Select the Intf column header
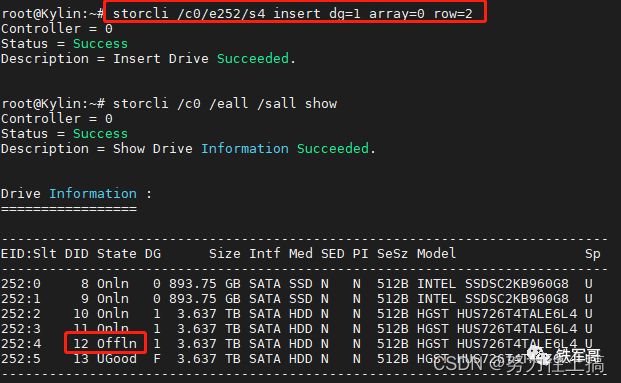 (x=265, y=253)
